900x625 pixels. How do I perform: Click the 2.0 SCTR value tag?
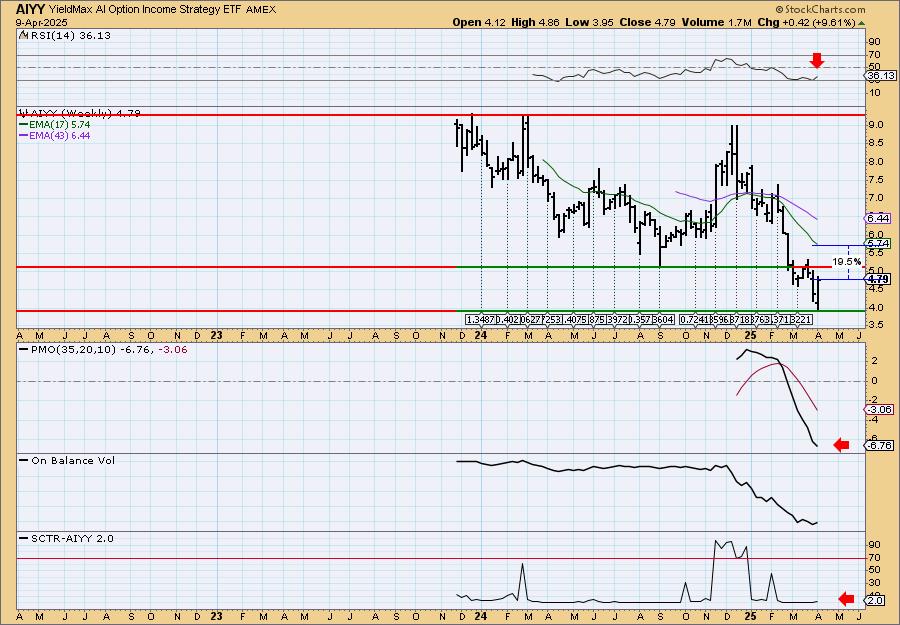(x=875, y=600)
